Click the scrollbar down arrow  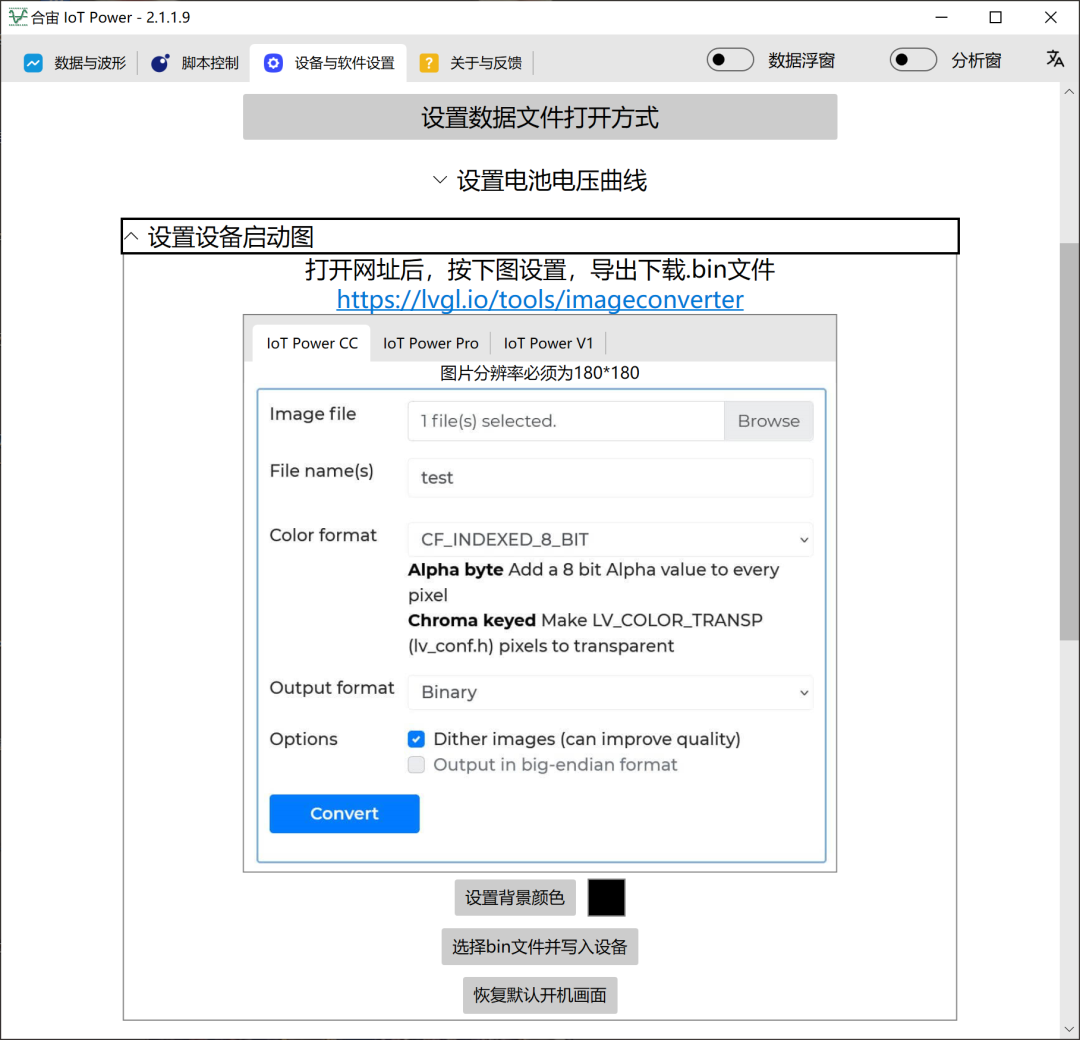coord(1069,1029)
